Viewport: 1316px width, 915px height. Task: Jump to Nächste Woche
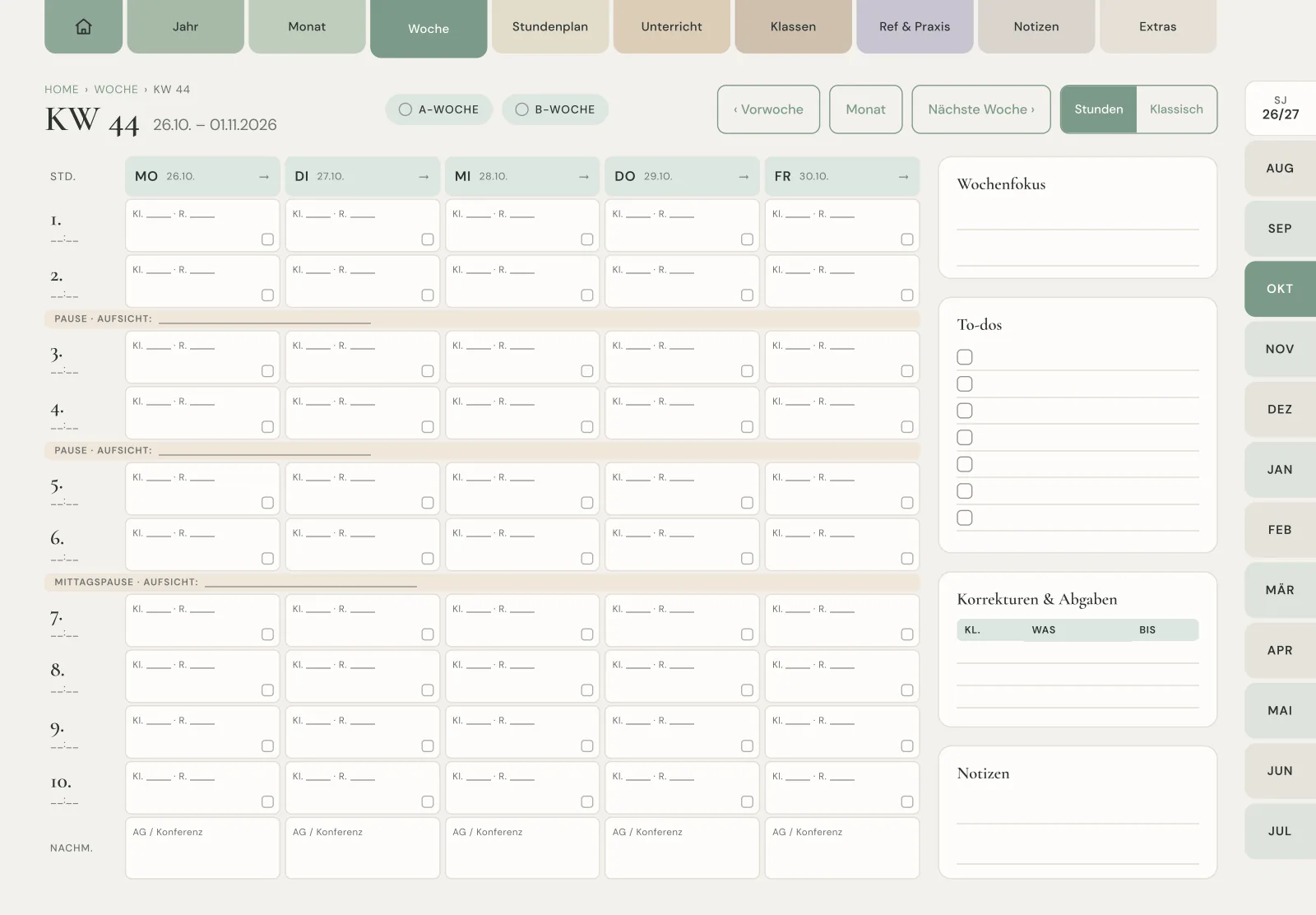pyautogui.click(x=981, y=109)
